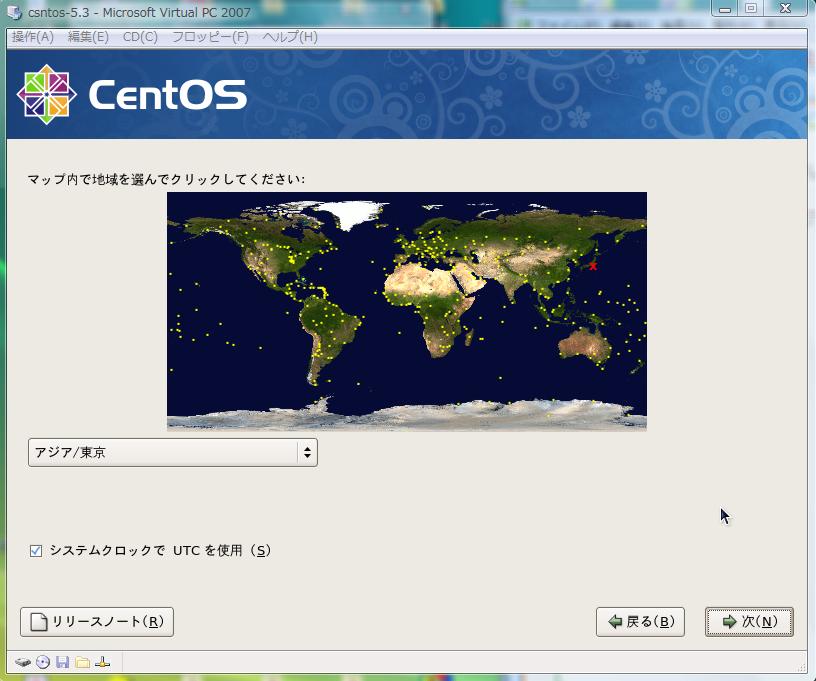Click Australia on the world map
The image size is (816, 681).
pos(582,345)
